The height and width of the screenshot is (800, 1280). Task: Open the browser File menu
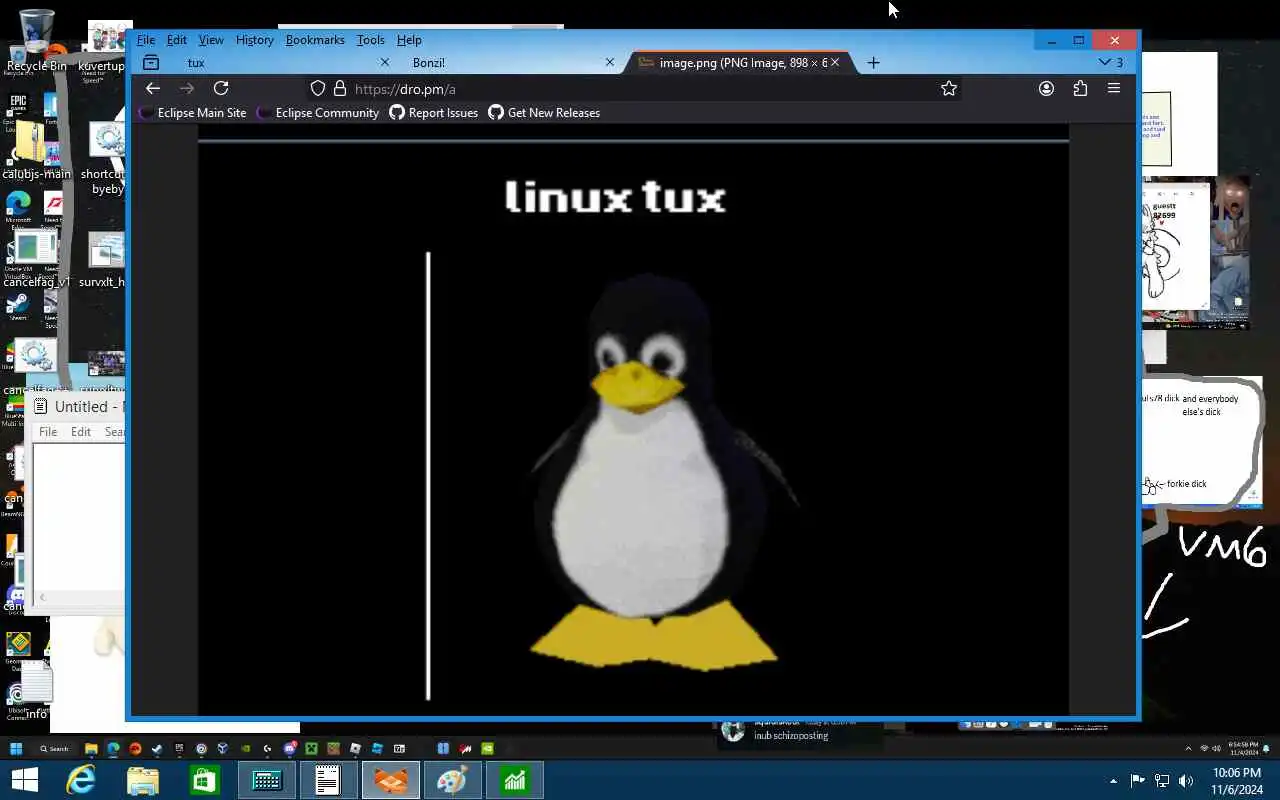pyautogui.click(x=146, y=40)
